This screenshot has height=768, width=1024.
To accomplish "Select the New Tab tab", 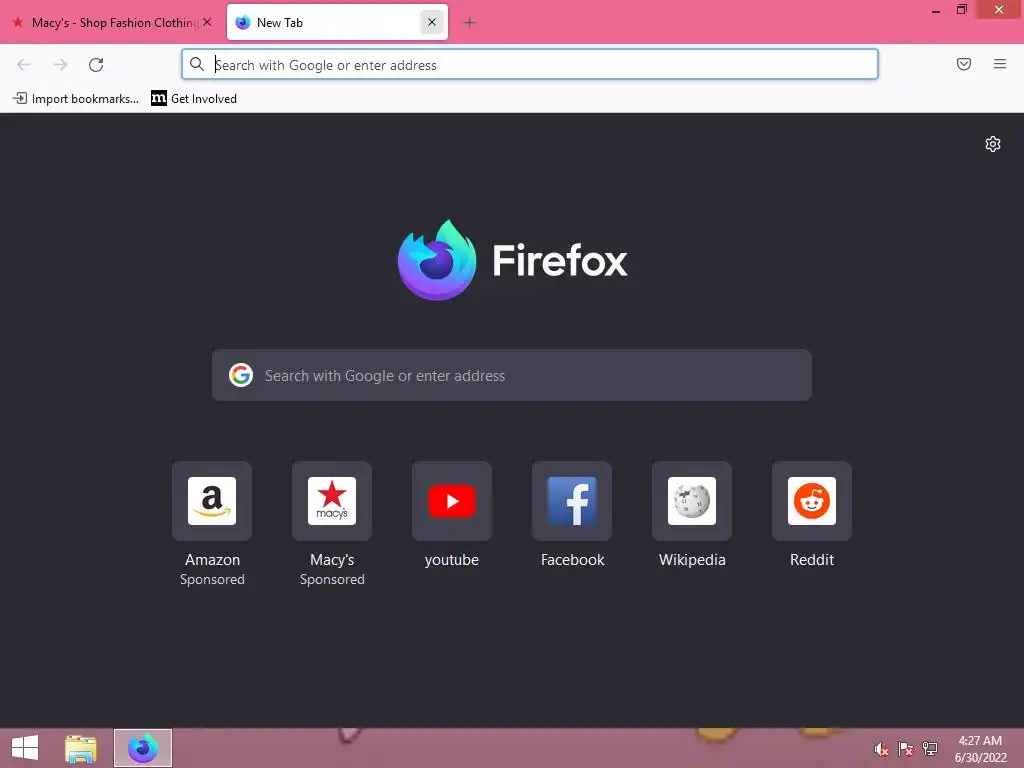I will 337,22.
